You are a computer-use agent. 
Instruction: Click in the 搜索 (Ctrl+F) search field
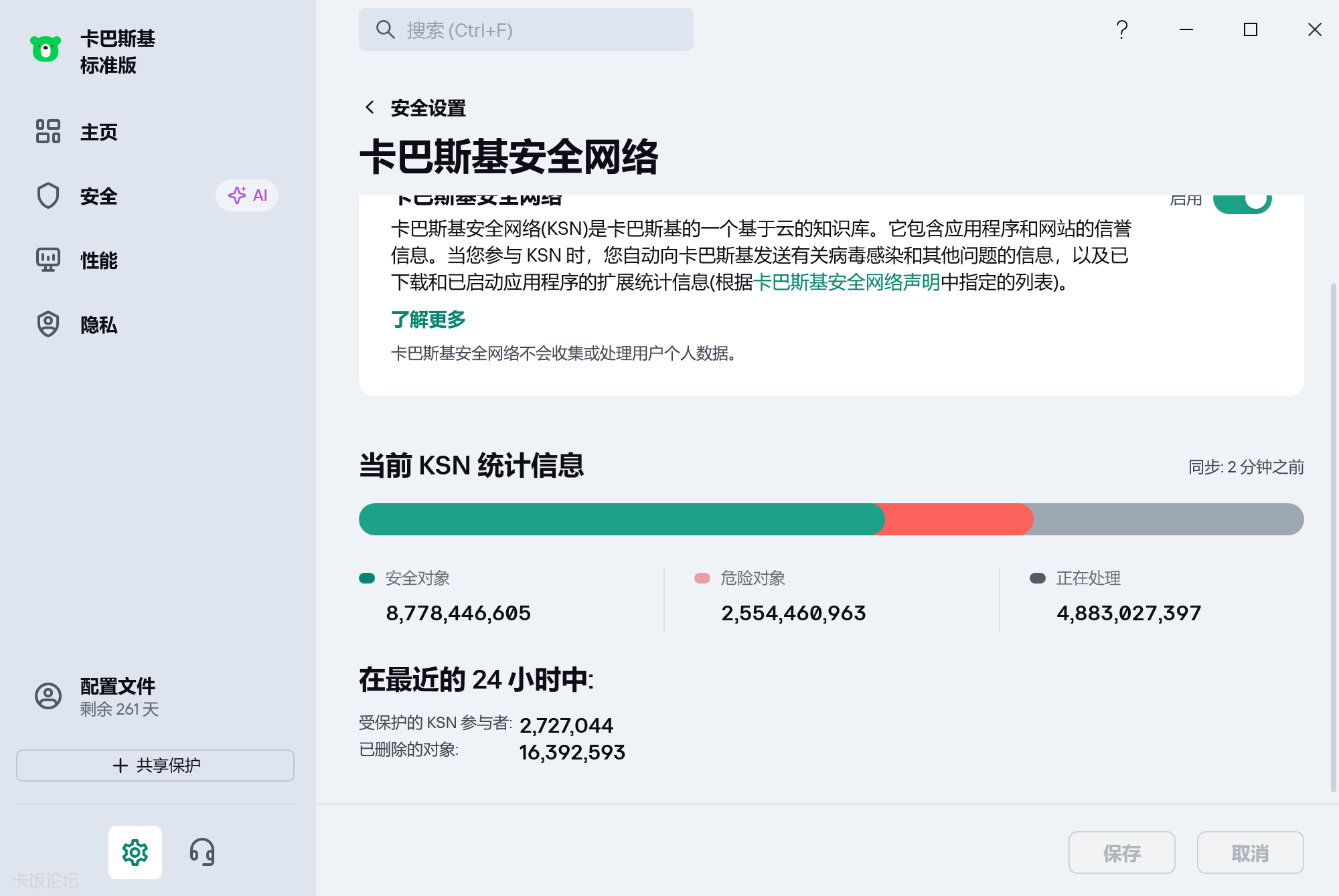click(x=526, y=29)
